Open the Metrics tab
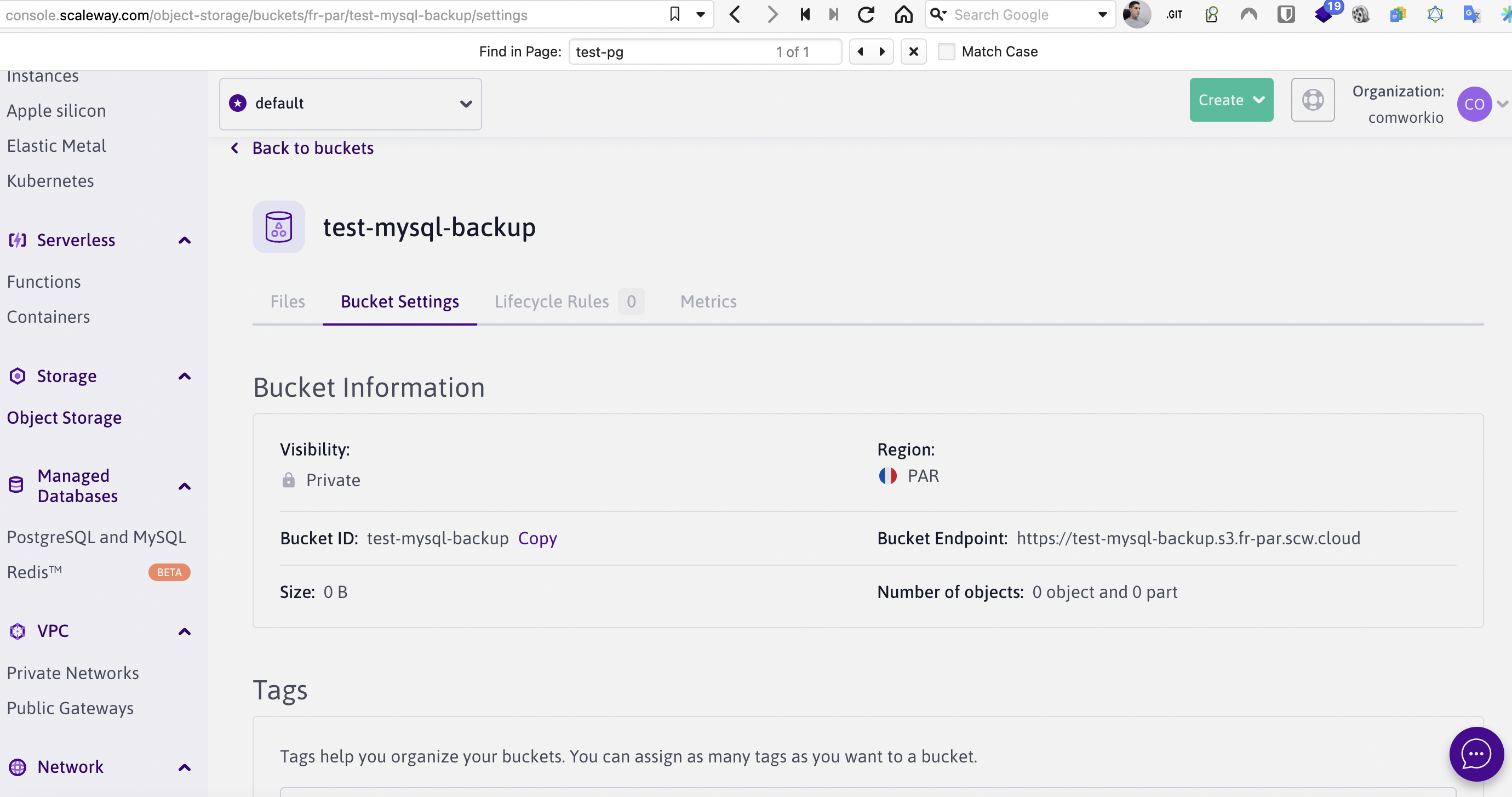Screen dimensions: 1512x797 708,301
